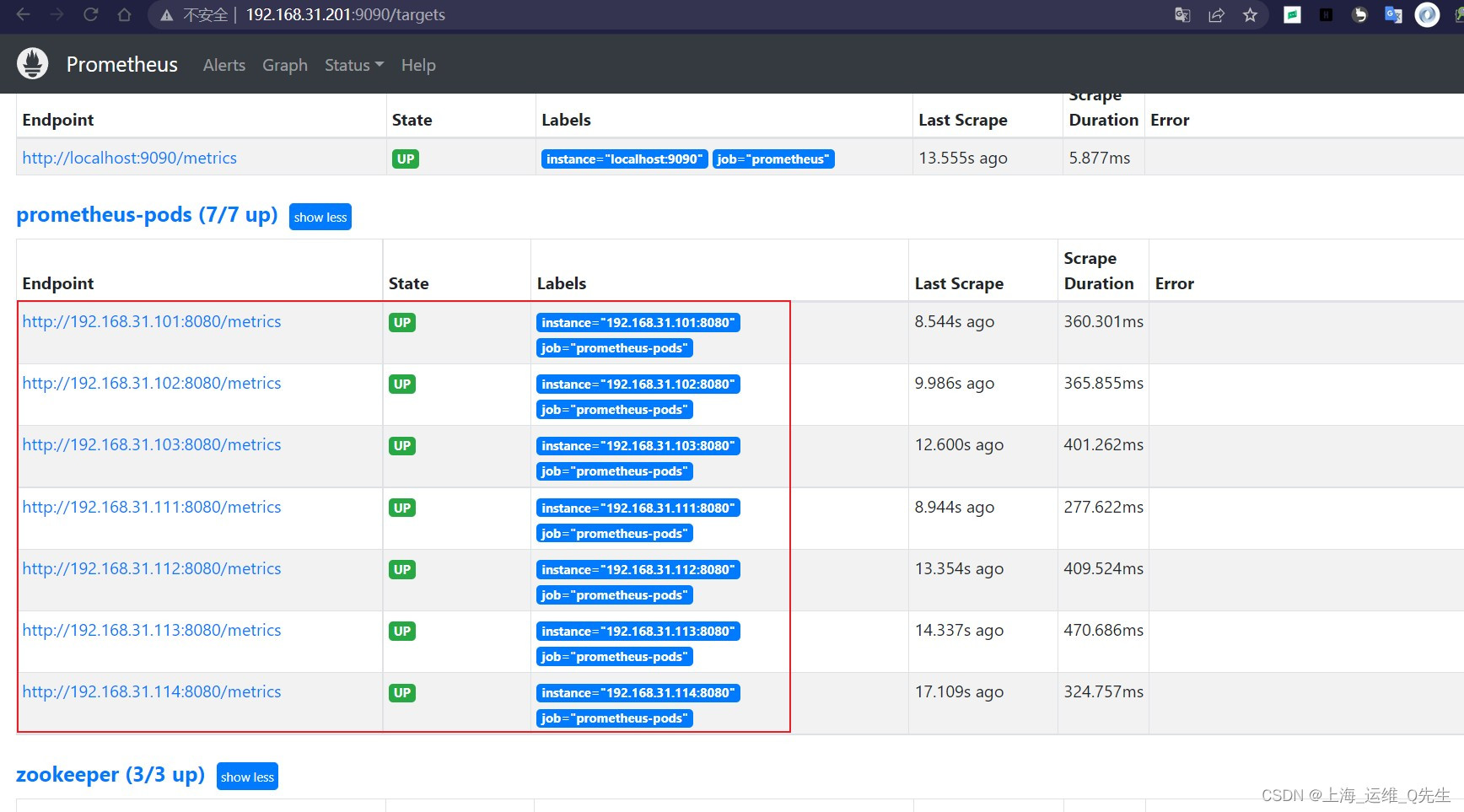Reload the page with the refresh icon
Screen dimensions: 1464x812
tap(90, 14)
